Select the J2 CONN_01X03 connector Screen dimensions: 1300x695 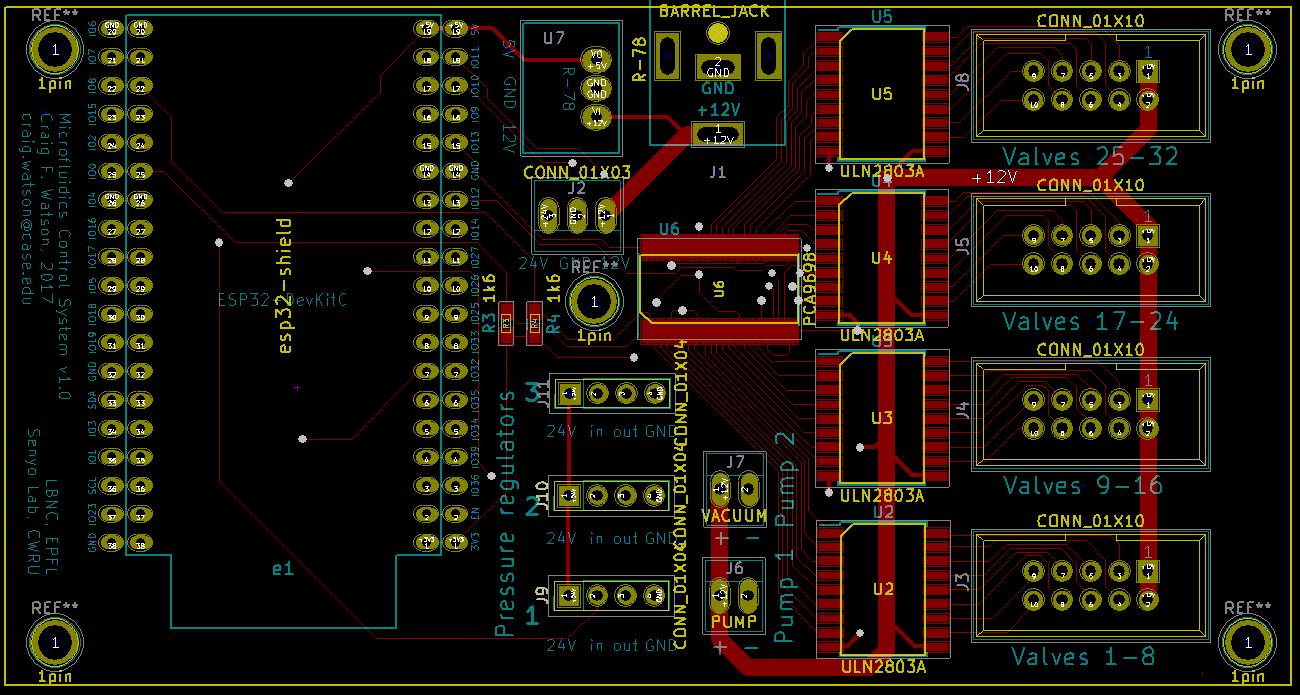(x=576, y=213)
